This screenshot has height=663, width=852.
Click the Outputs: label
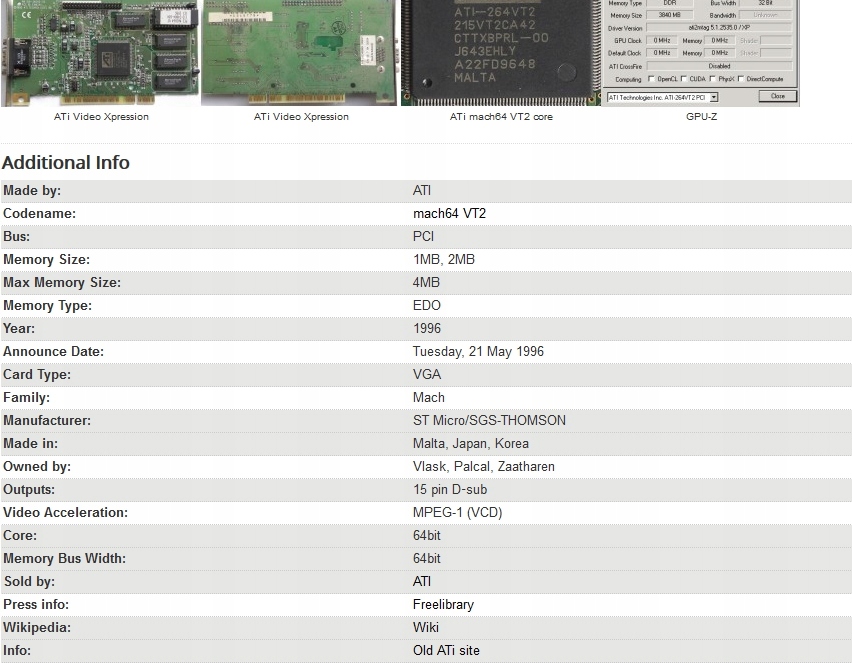(x=29, y=490)
